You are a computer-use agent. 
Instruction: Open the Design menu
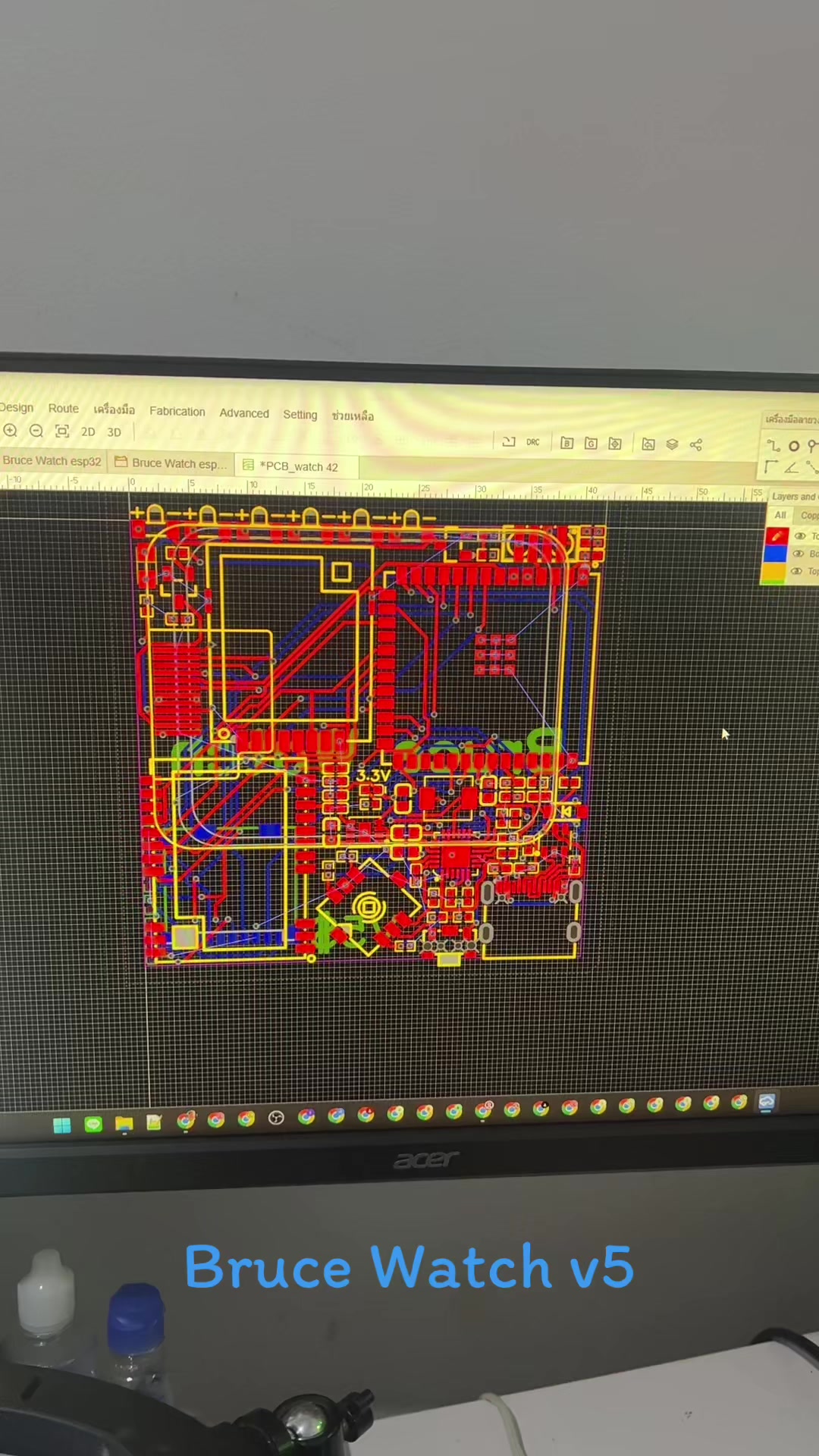pos(16,407)
